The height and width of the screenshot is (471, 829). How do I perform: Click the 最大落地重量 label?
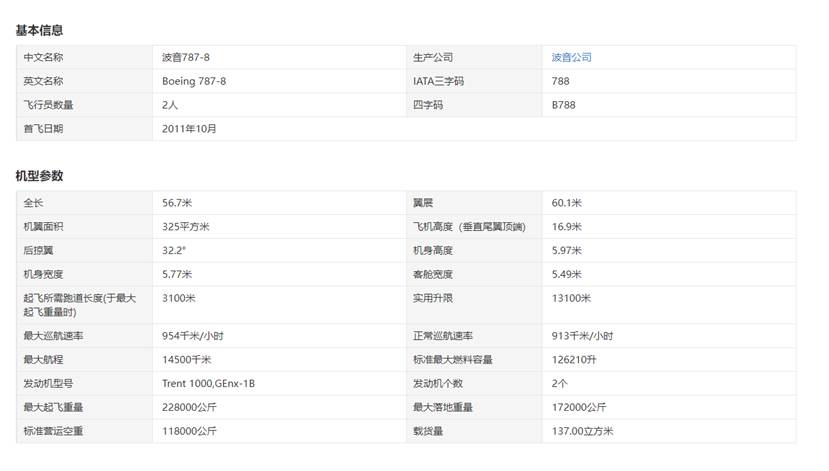coord(443,407)
